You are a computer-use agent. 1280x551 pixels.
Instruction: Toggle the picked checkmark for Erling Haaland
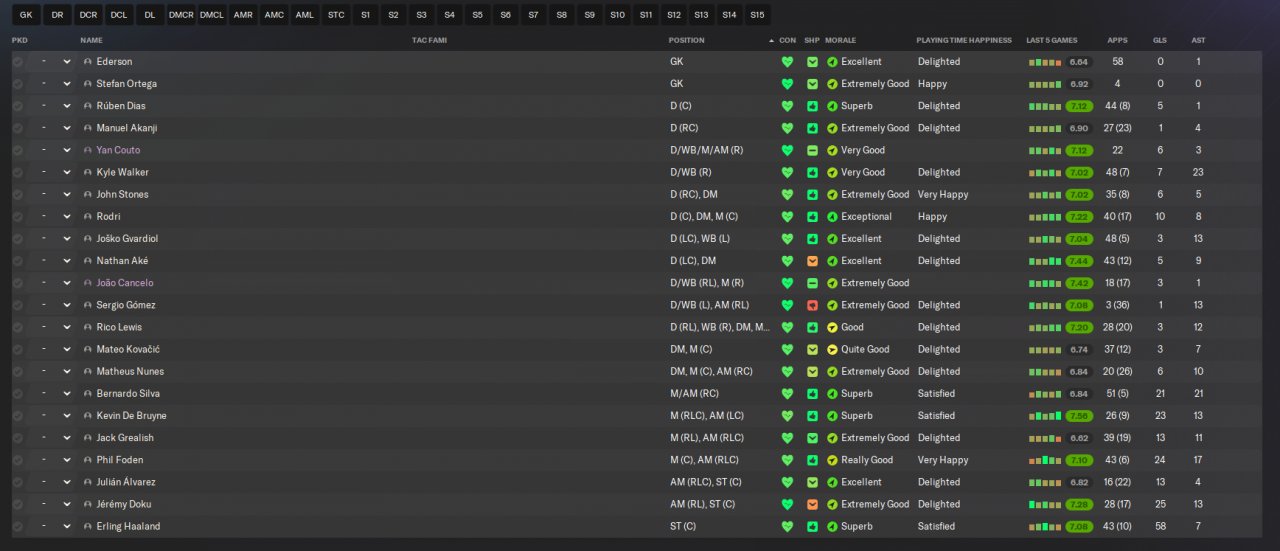(18, 527)
